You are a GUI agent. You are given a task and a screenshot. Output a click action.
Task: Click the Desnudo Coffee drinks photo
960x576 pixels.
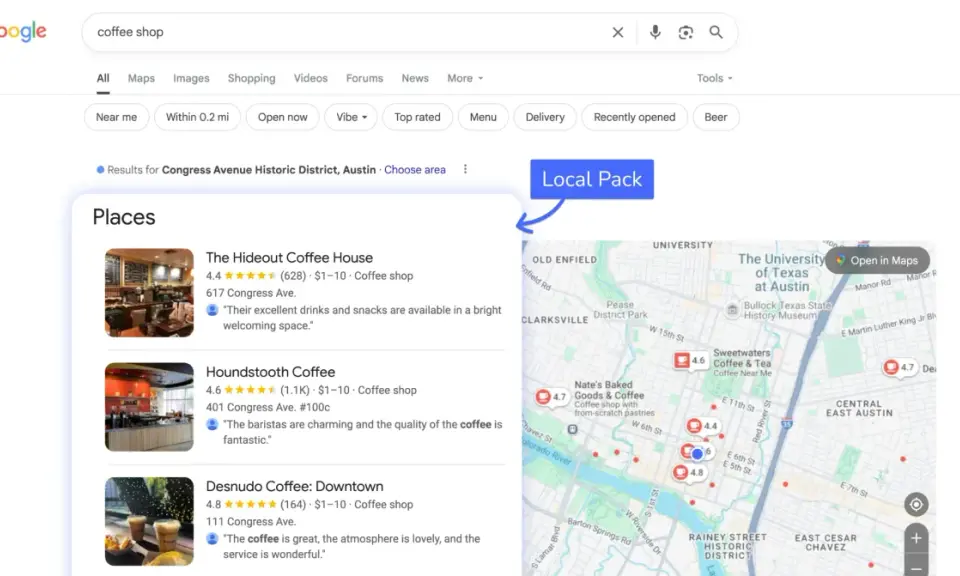[149, 522]
